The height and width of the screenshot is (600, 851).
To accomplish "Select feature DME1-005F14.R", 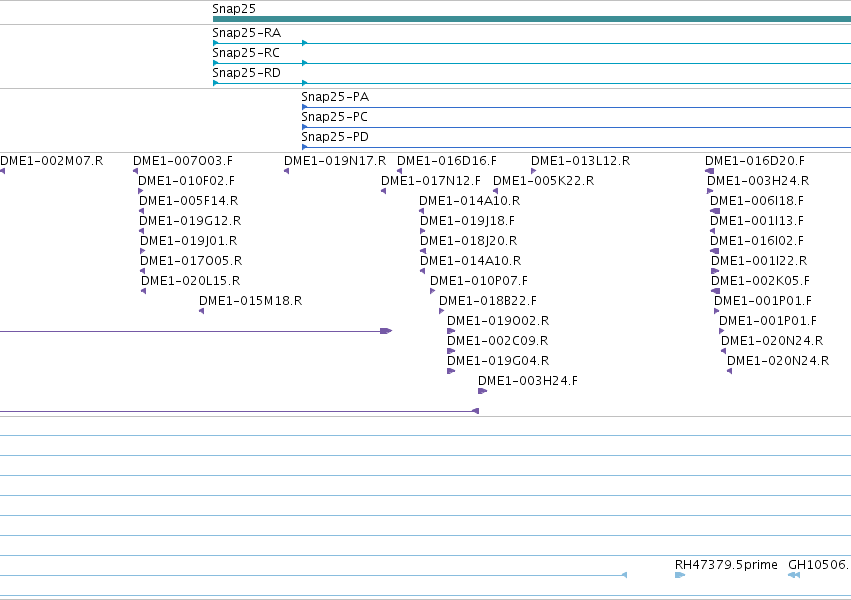I will (188, 201).
